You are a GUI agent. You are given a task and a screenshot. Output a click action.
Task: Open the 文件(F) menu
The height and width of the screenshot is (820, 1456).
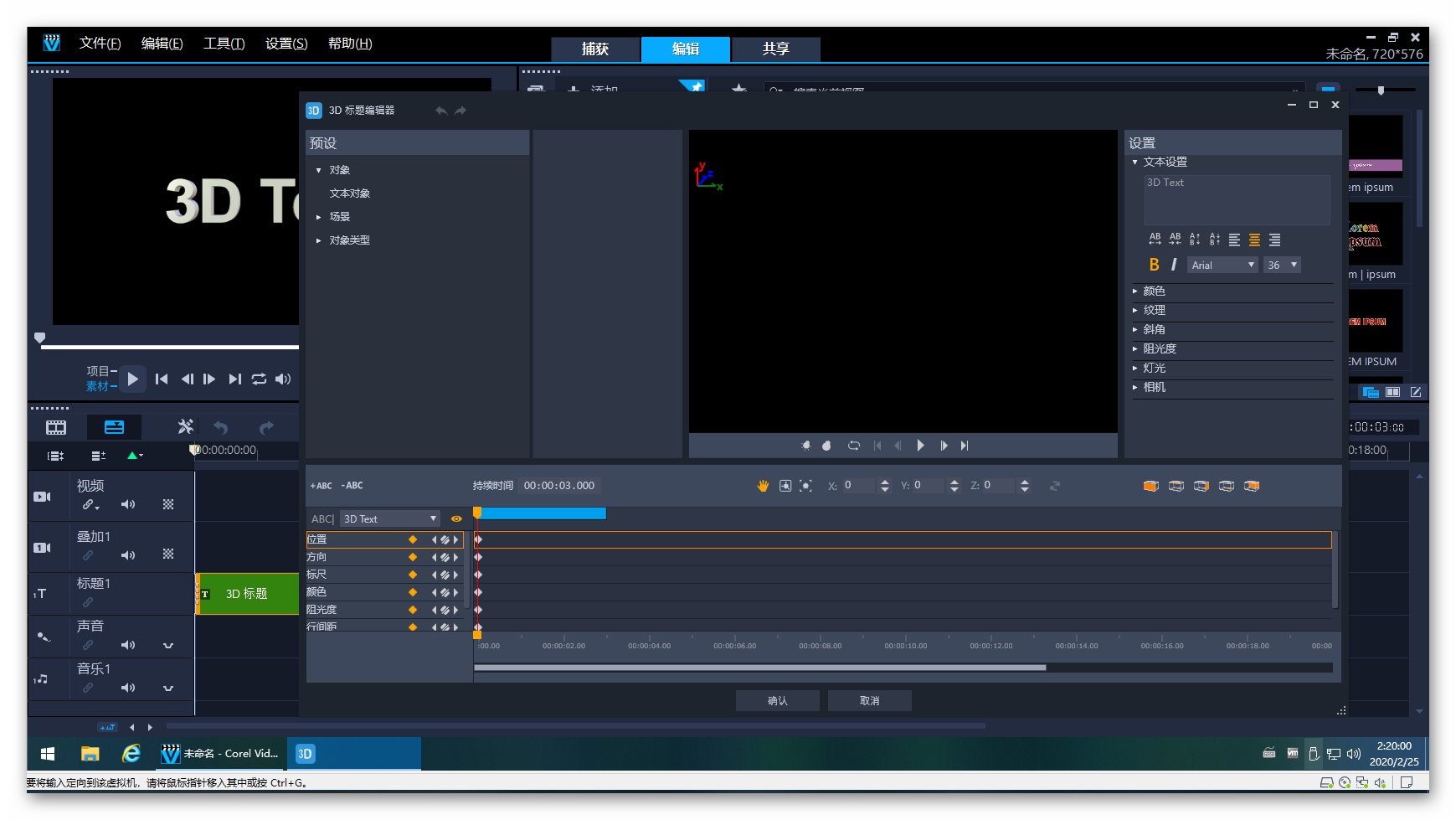click(100, 44)
